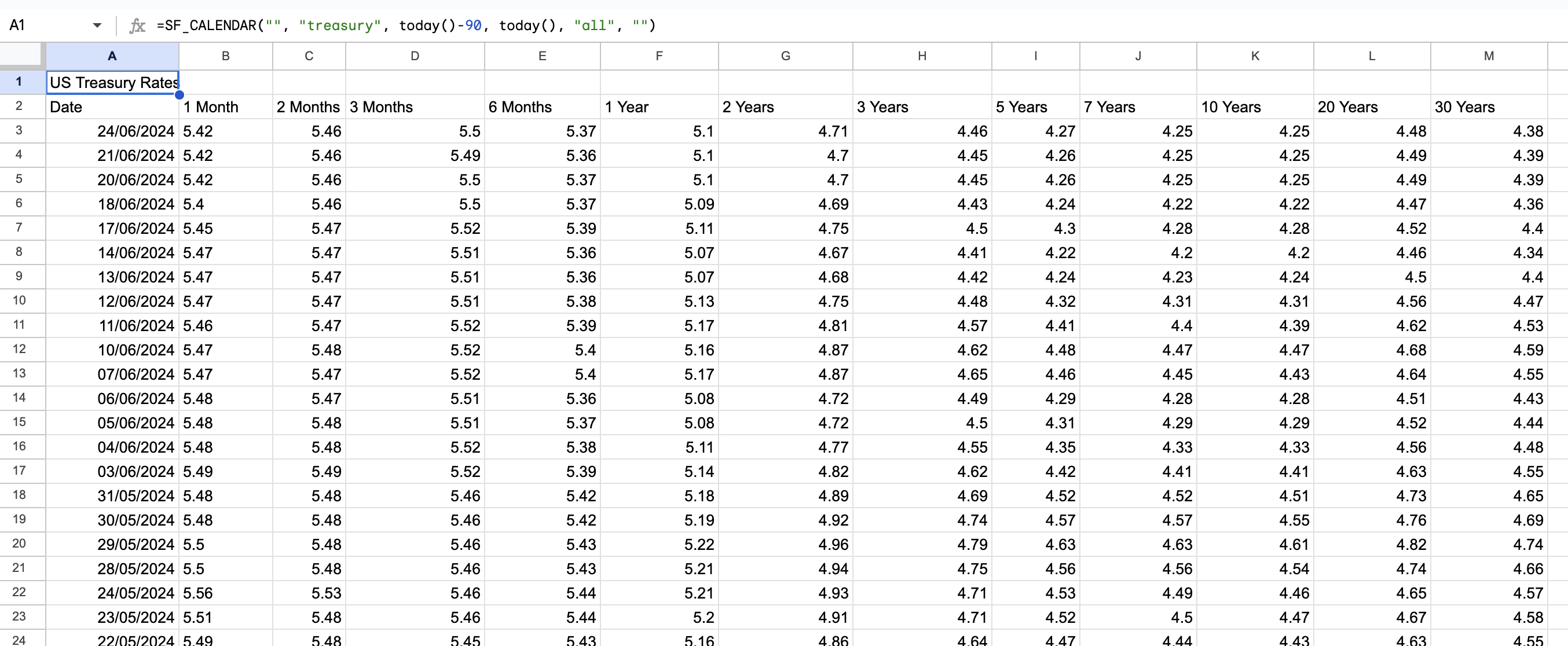Click 1 Year value 5.22 for 29/05/2024
Image resolution: width=1568 pixels, height=646 pixels.
tap(659, 545)
